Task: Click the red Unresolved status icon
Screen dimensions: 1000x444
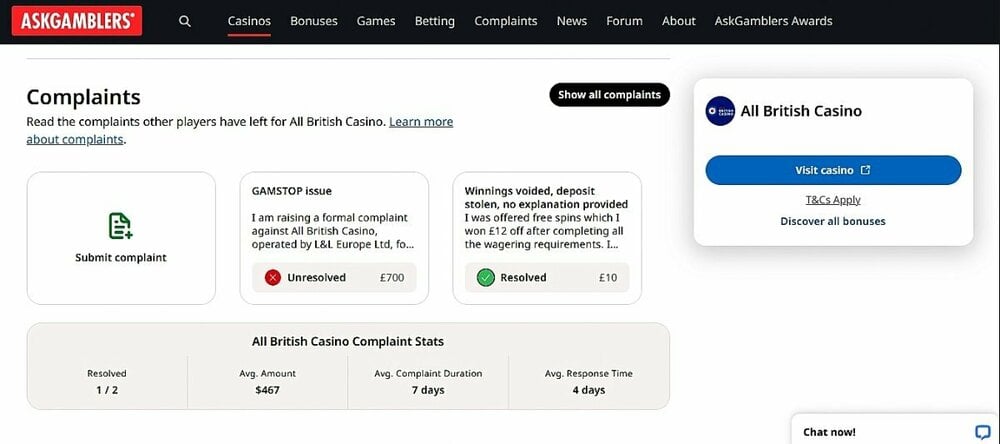Action: pyautogui.click(x=272, y=278)
